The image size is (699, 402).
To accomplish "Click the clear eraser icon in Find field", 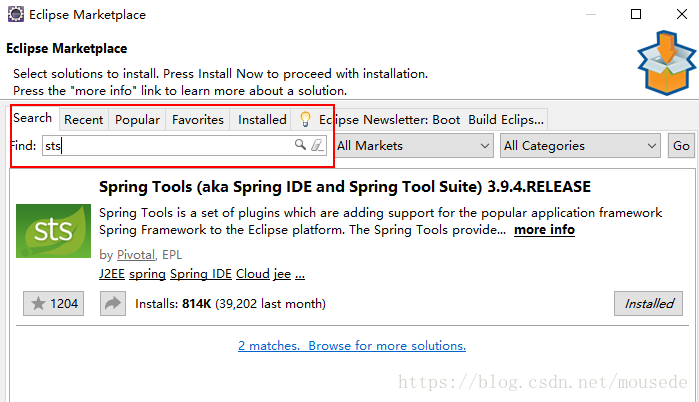I will pos(317,146).
